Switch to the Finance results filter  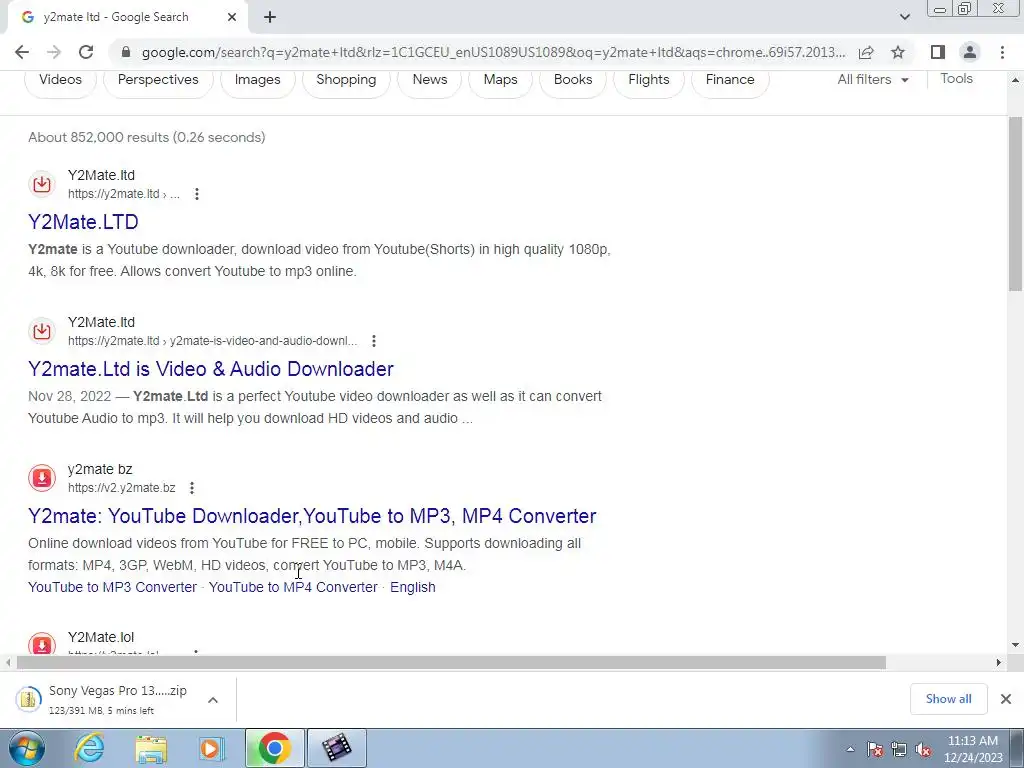[729, 80]
